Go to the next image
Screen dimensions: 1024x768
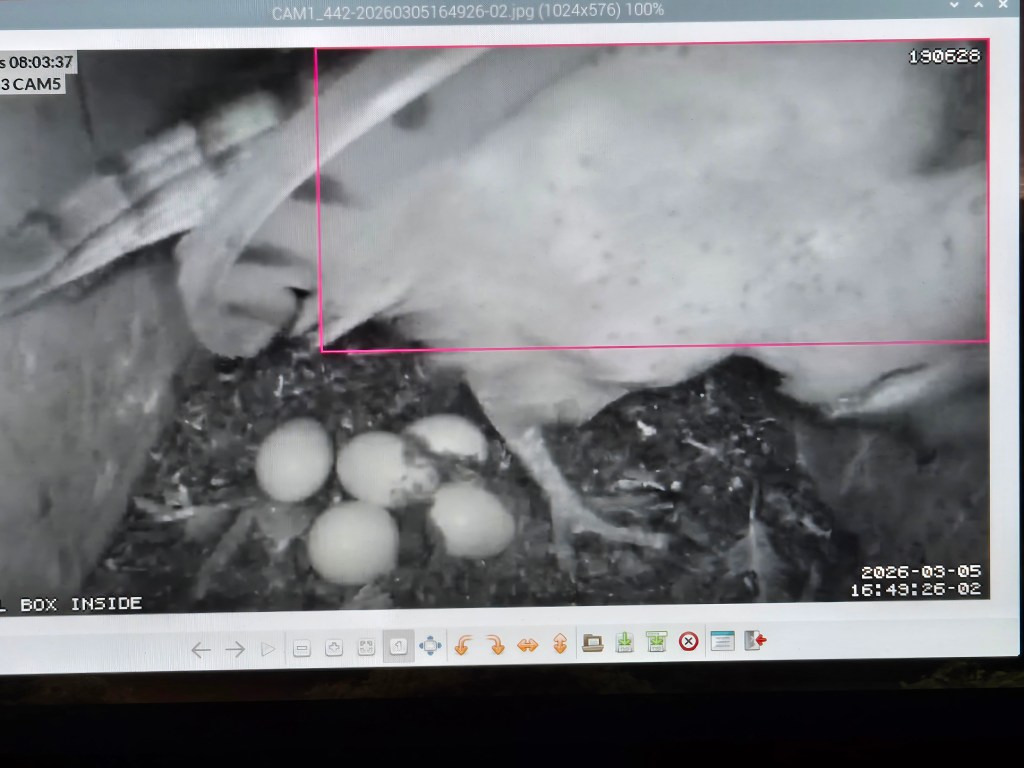[235, 649]
